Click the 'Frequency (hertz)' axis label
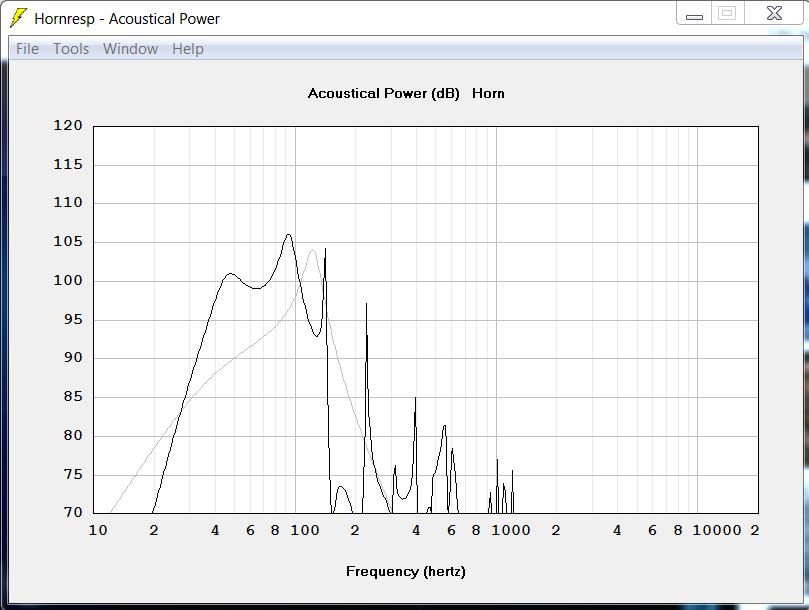This screenshot has height=610, width=809. pyautogui.click(x=406, y=572)
